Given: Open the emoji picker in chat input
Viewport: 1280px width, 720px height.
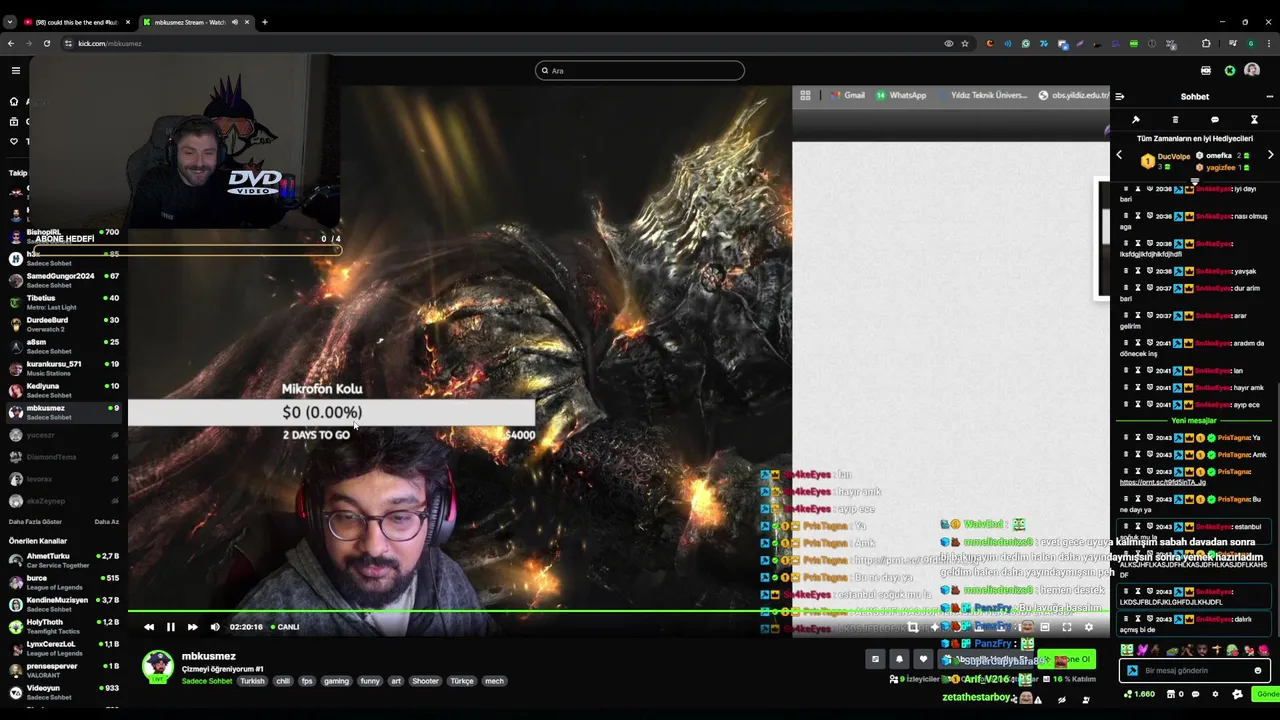Looking at the screenshot, I should tap(1258, 671).
